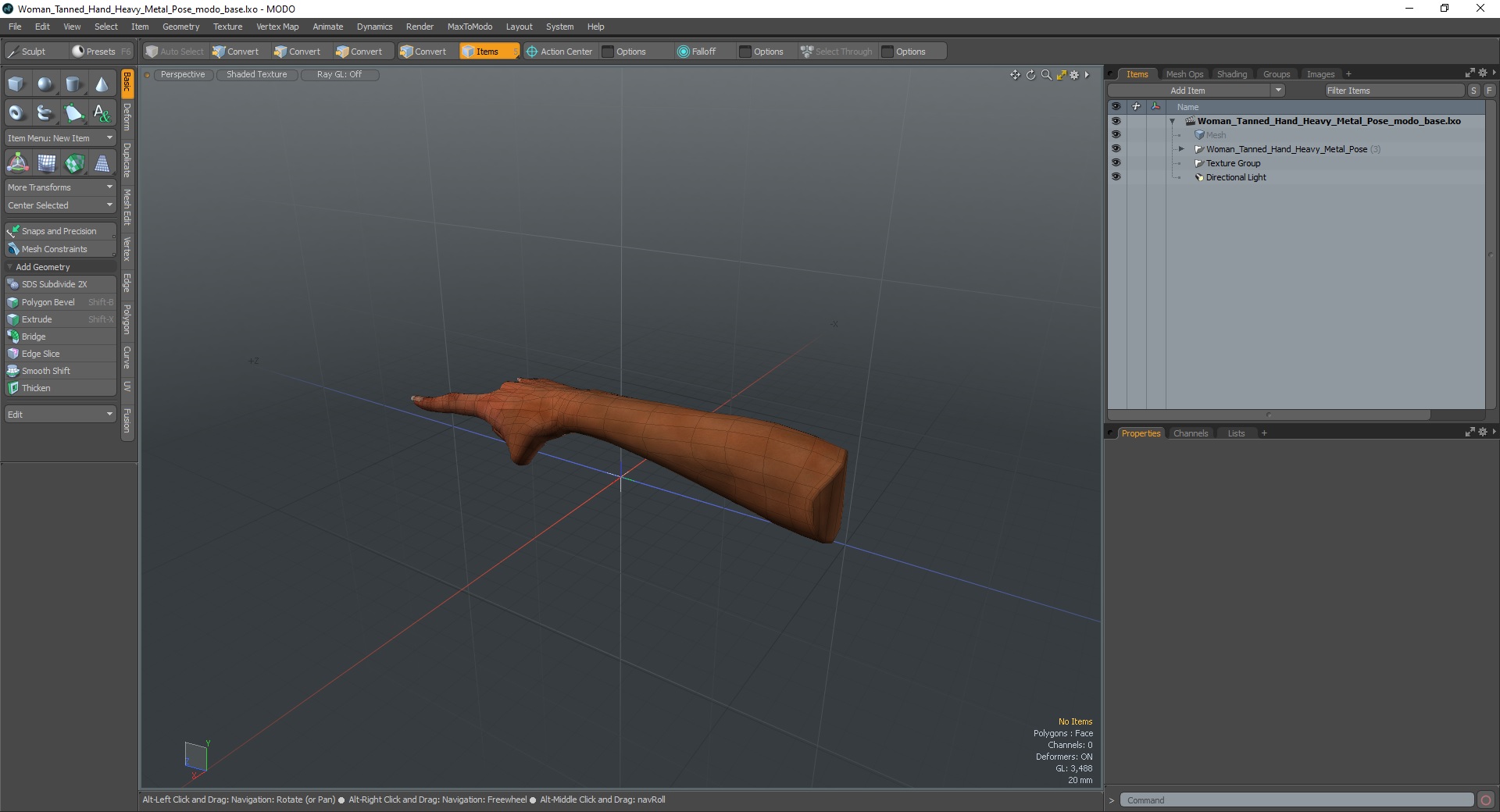The image size is (1500, 812).
Task: Click the viewport zoom magnifier icon
Action: tap(1046, 75)
